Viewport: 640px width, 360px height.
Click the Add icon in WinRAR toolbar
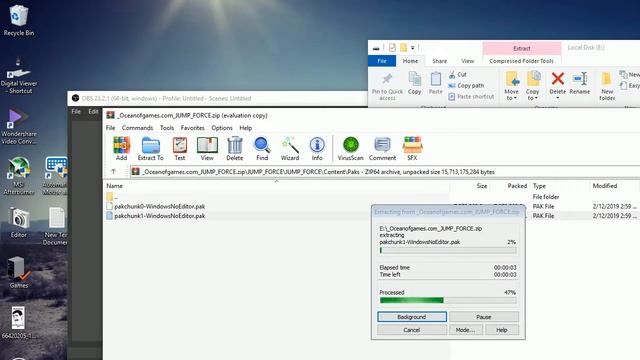pos(121,149)
